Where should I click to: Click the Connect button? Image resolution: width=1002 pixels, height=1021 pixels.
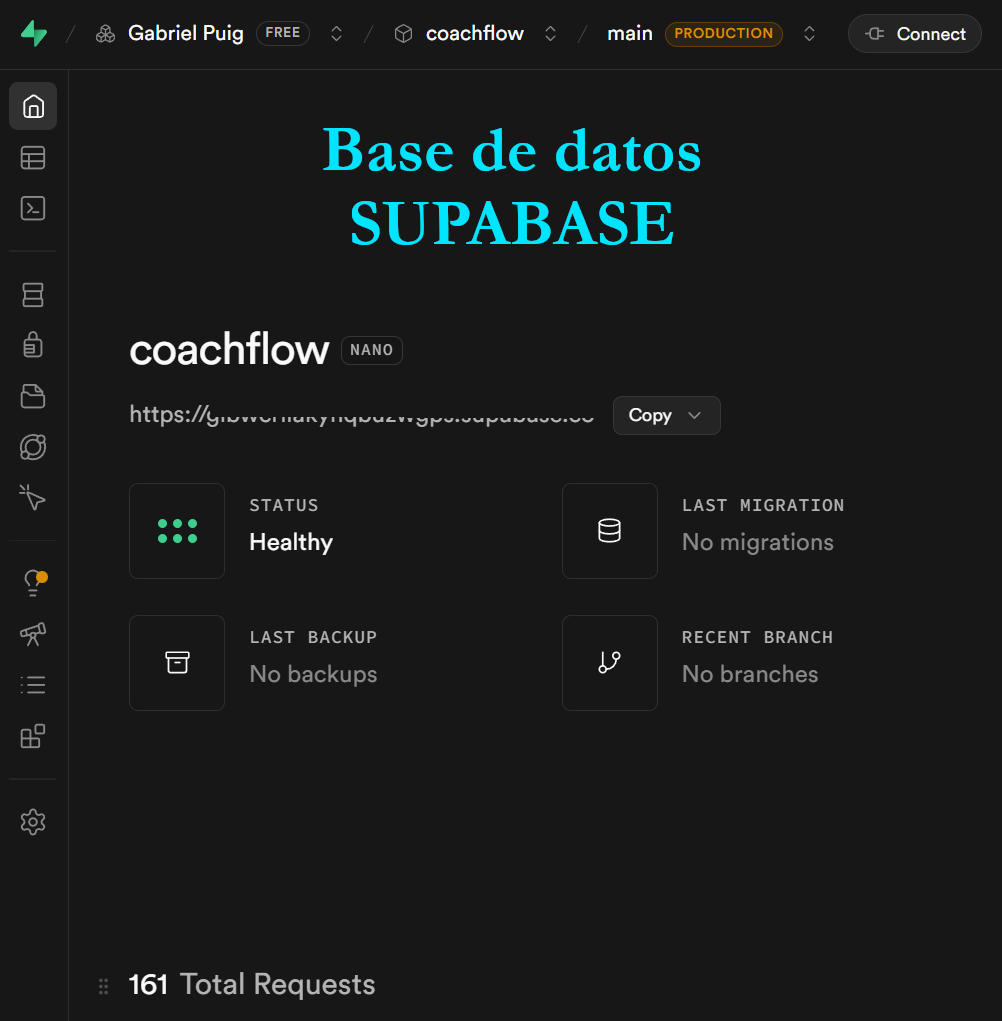(x=914, y=34)
